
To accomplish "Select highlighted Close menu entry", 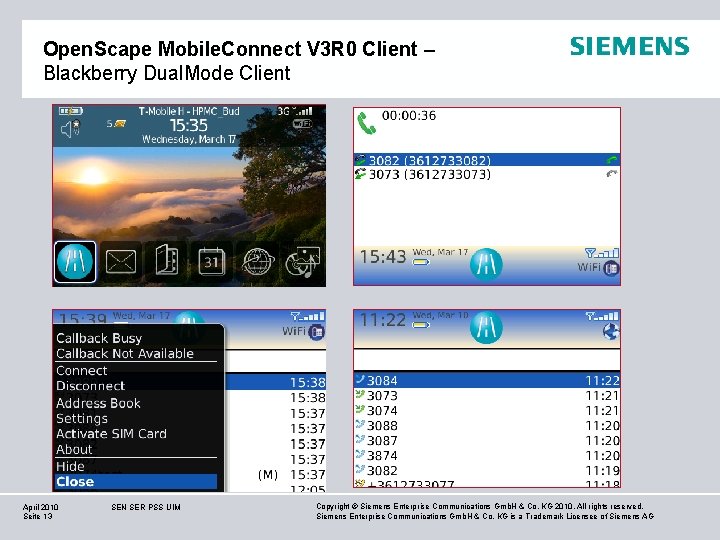I will tap(136, 482).
